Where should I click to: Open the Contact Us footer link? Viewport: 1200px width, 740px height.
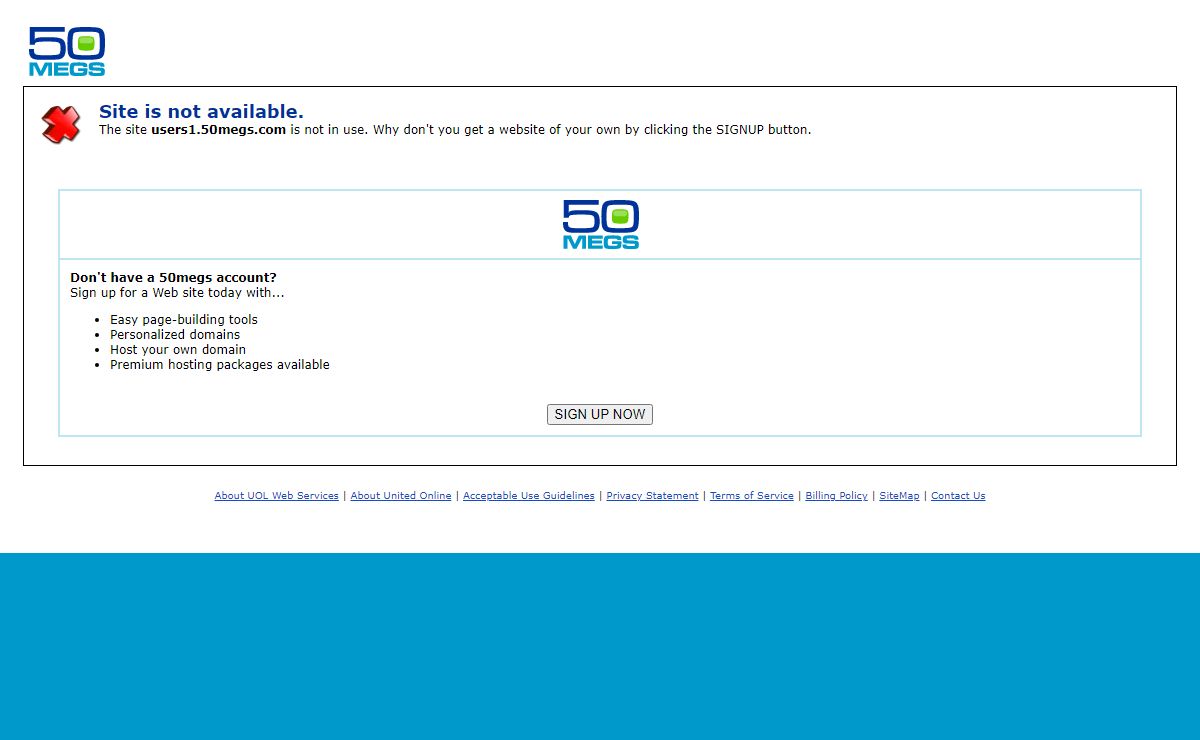pyautogui.click(x=958, y=496)
